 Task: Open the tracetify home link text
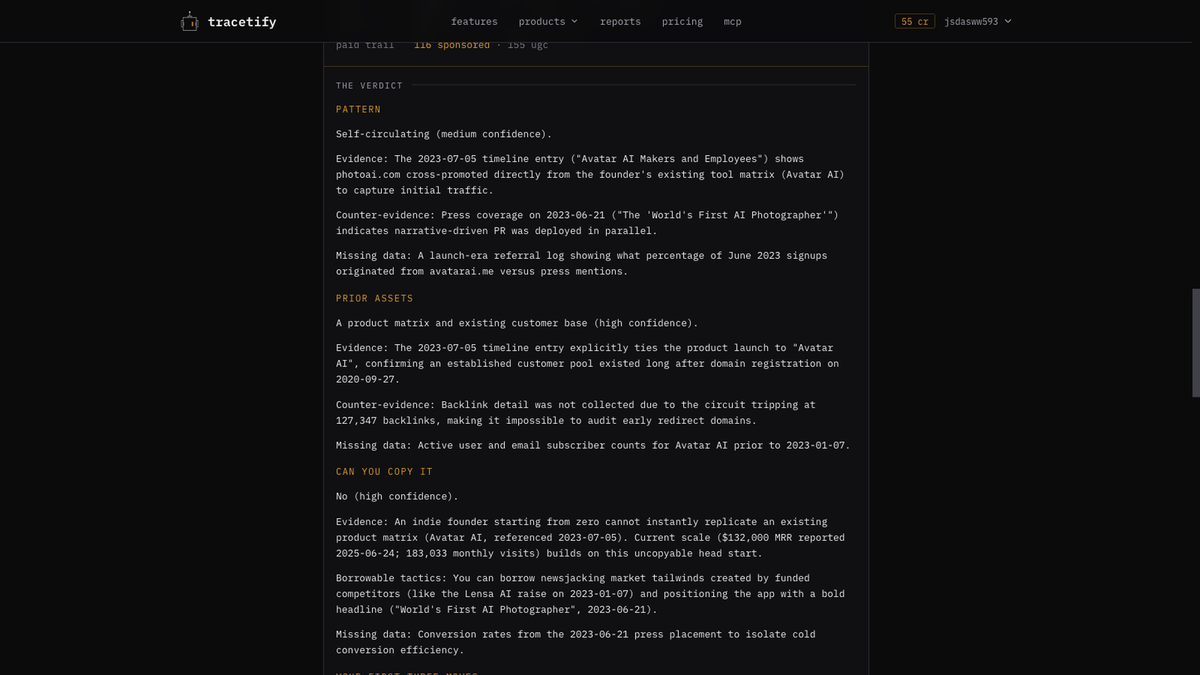coord(242,22)
